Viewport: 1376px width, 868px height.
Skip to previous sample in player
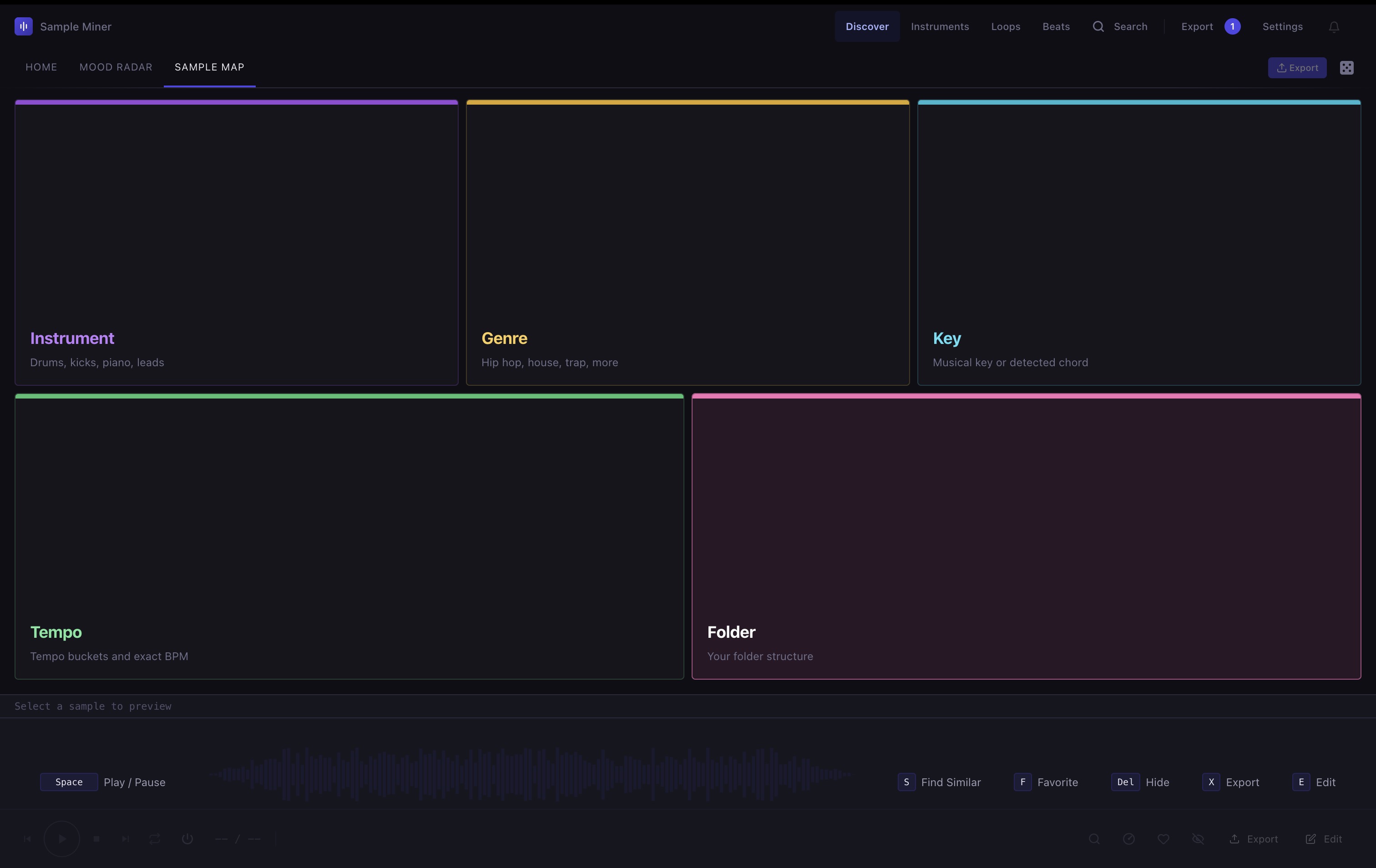[x=27, y=839]
